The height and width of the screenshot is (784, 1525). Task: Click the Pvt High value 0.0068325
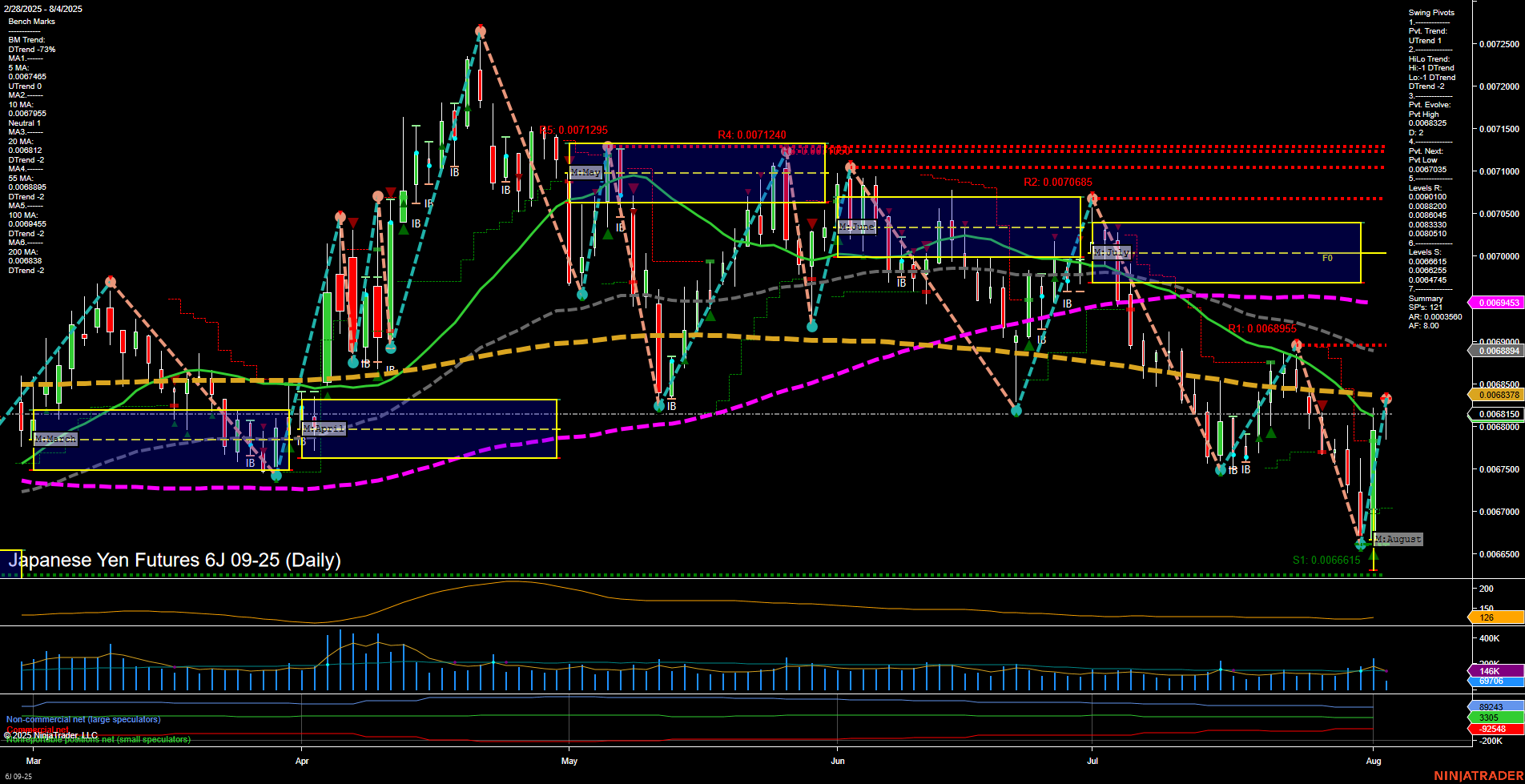(x=1427, y=123)
